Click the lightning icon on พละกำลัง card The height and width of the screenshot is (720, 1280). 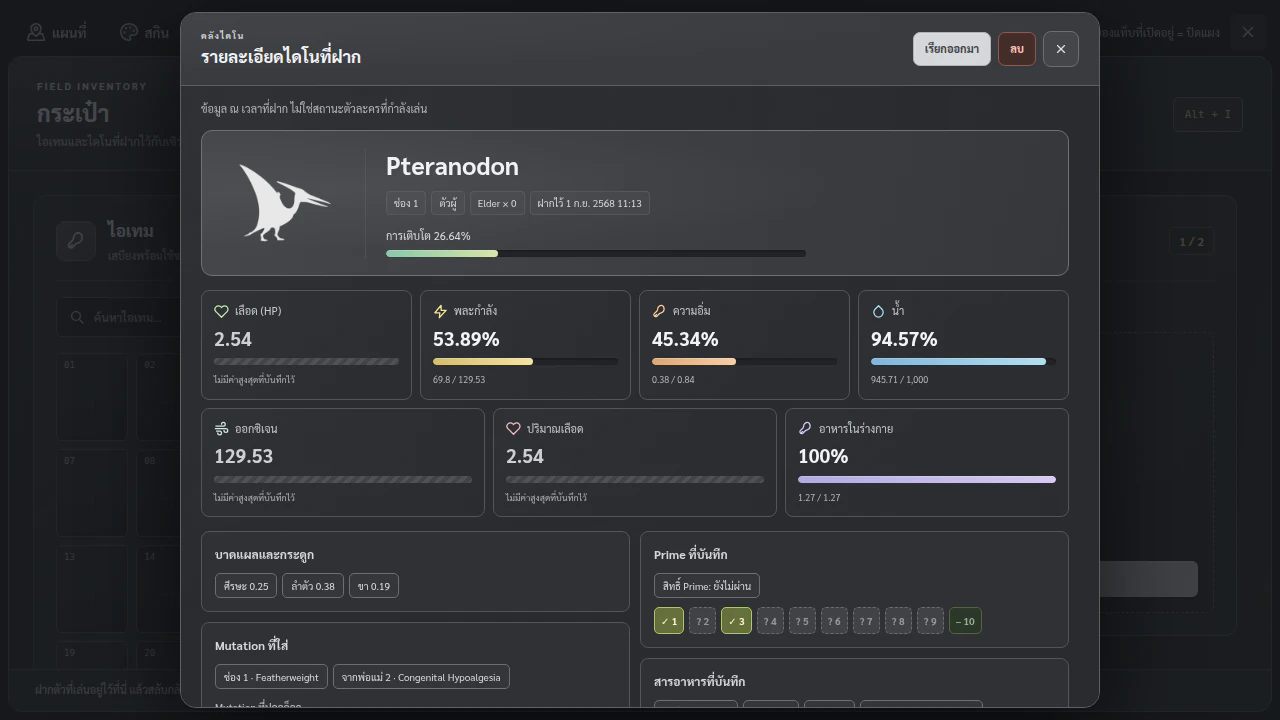point(440,311)
